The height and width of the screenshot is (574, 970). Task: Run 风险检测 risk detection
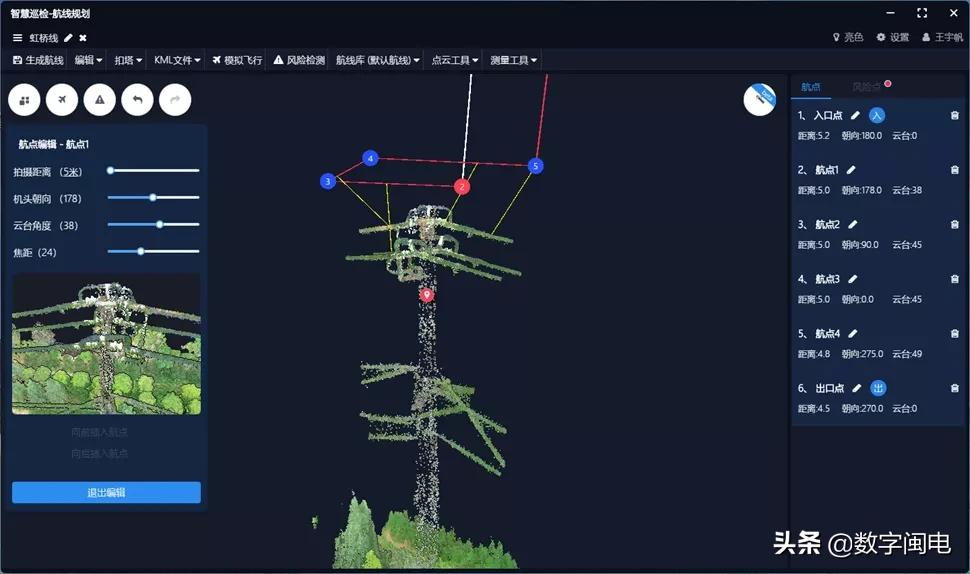[299, 60]
